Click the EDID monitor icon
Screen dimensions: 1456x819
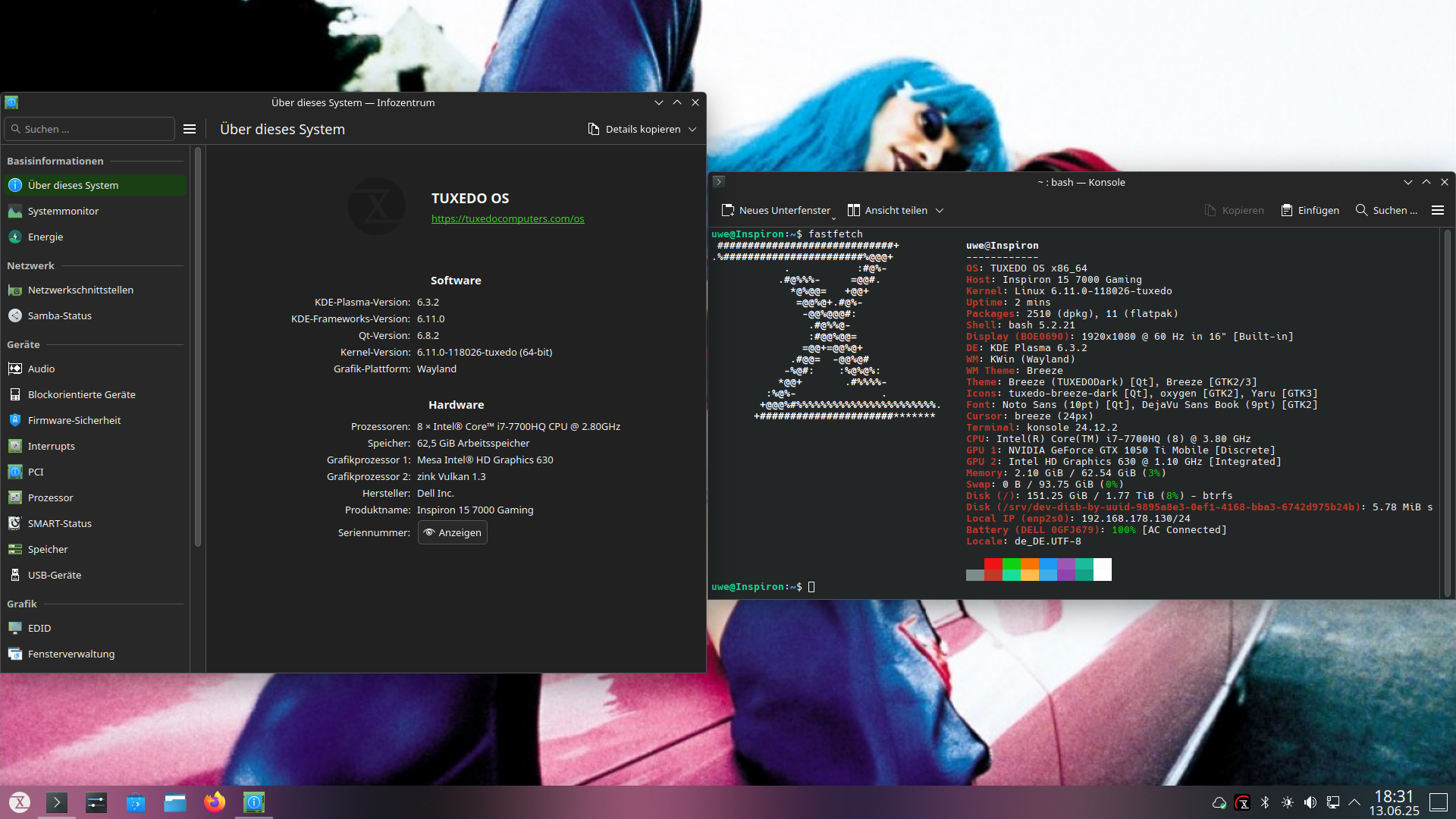(15, 628)
